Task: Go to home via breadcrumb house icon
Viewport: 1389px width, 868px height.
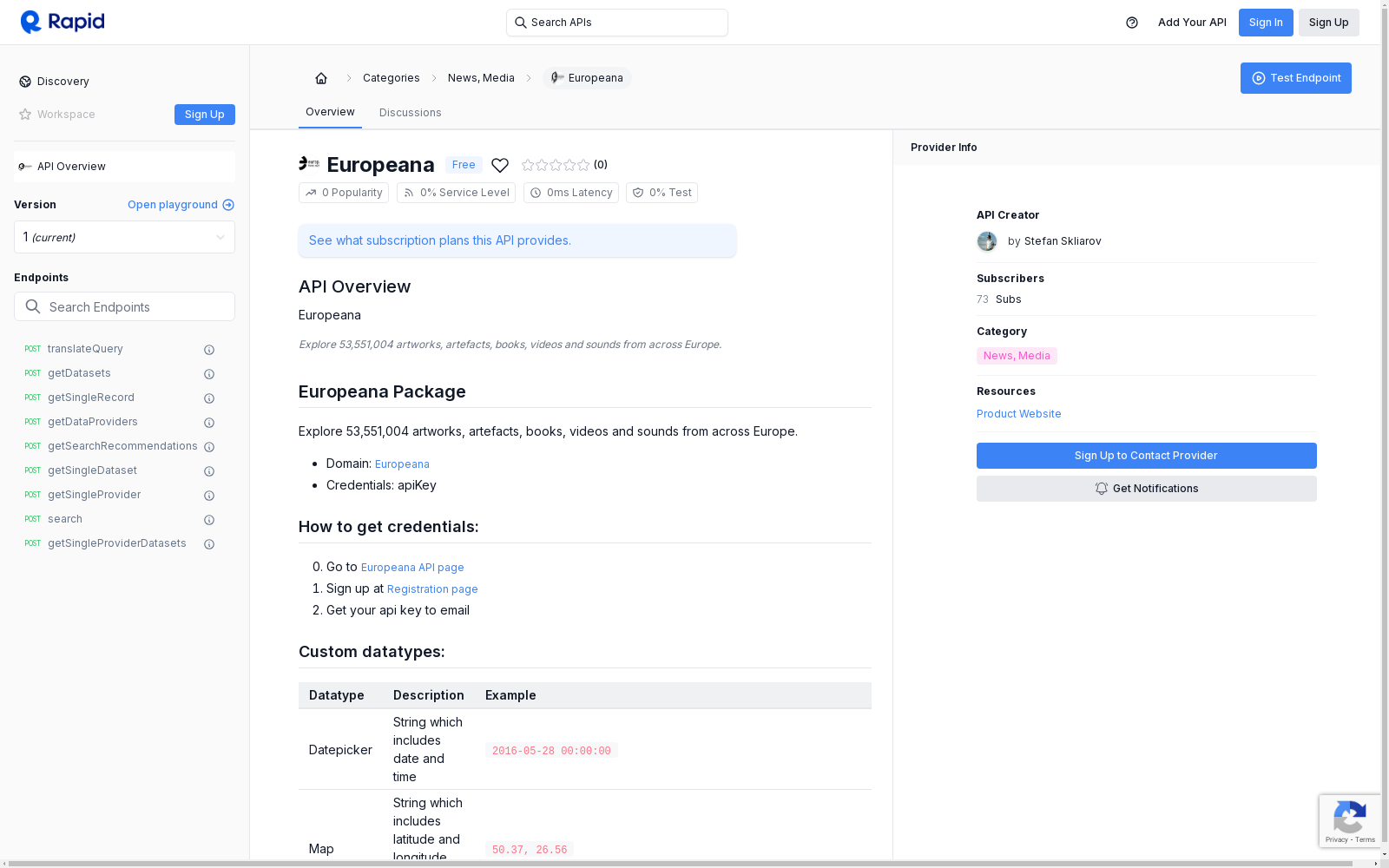Action: [x=321, y=78]
